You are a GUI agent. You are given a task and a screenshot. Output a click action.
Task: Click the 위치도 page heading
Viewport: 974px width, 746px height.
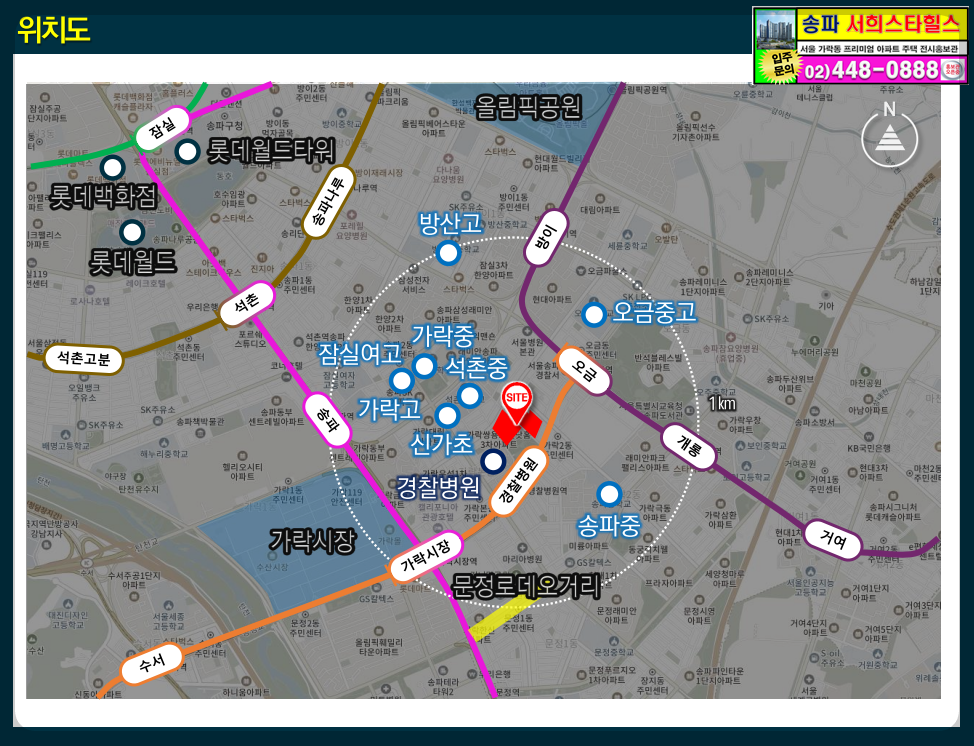pos(53,30)
